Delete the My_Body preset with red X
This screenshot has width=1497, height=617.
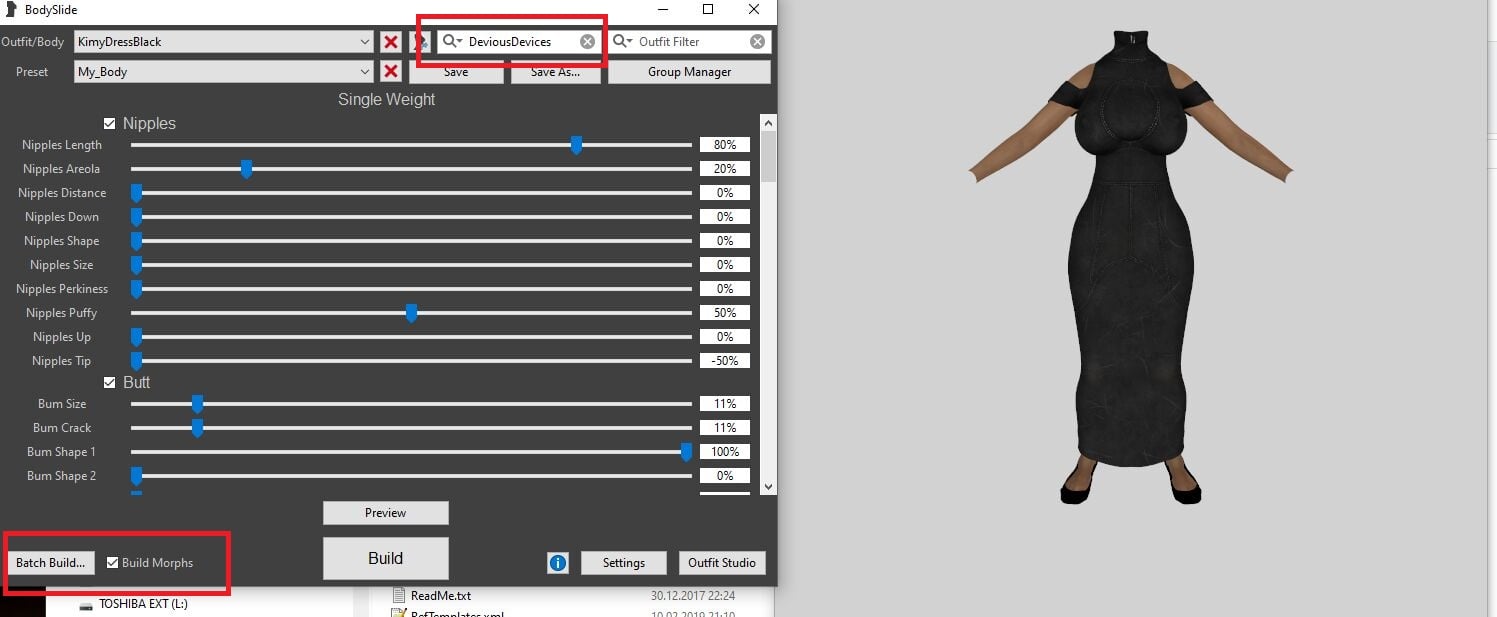(x=391, y=72)
